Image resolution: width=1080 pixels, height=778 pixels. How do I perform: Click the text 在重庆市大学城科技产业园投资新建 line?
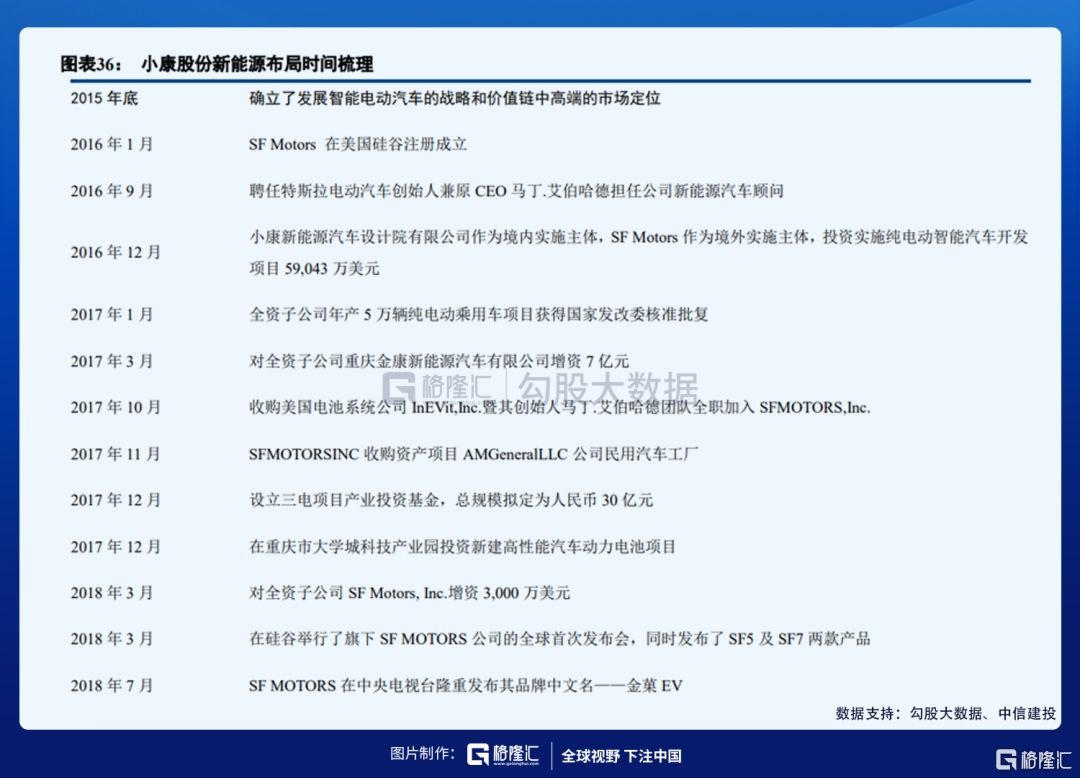pyautogui.click(x=462, y=547)
